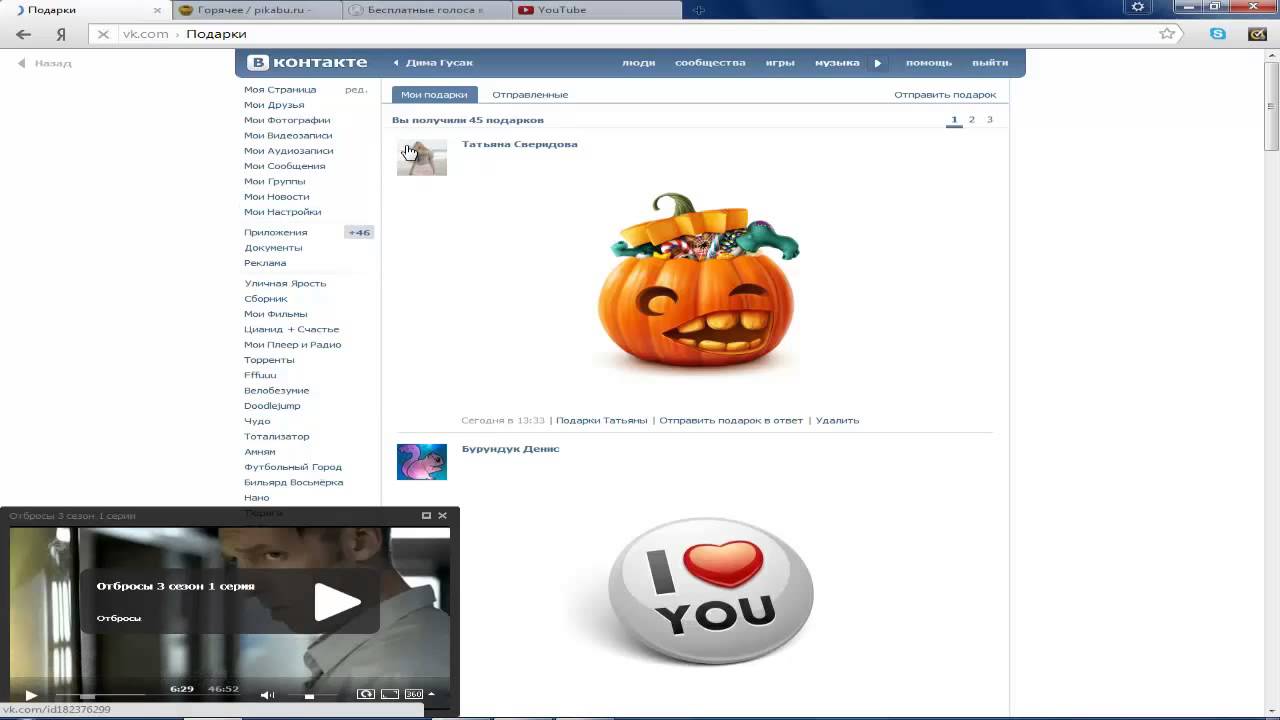
Task: Open сообщества in the header menu
Action: [710, 63]
